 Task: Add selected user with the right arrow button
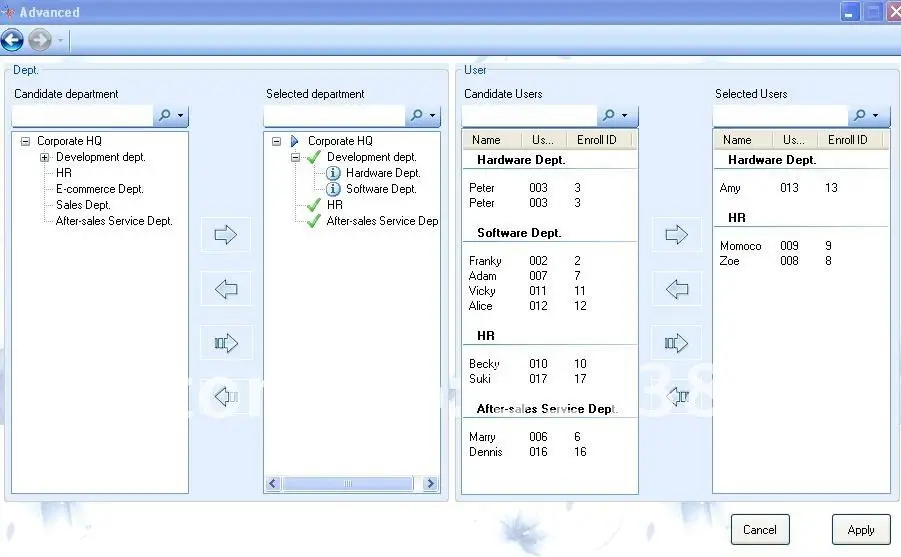pos(676,235)
